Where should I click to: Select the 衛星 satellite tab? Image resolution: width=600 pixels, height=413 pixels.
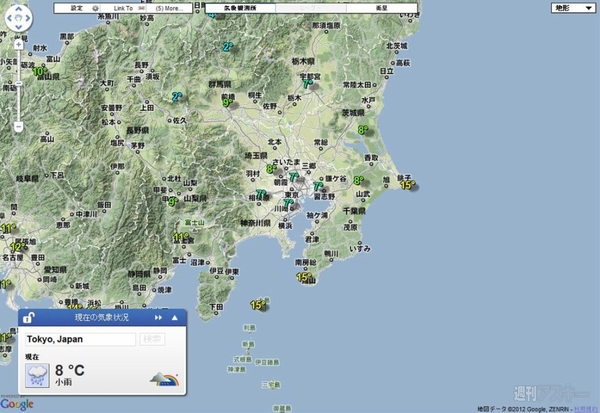click(x=382, y=8)
